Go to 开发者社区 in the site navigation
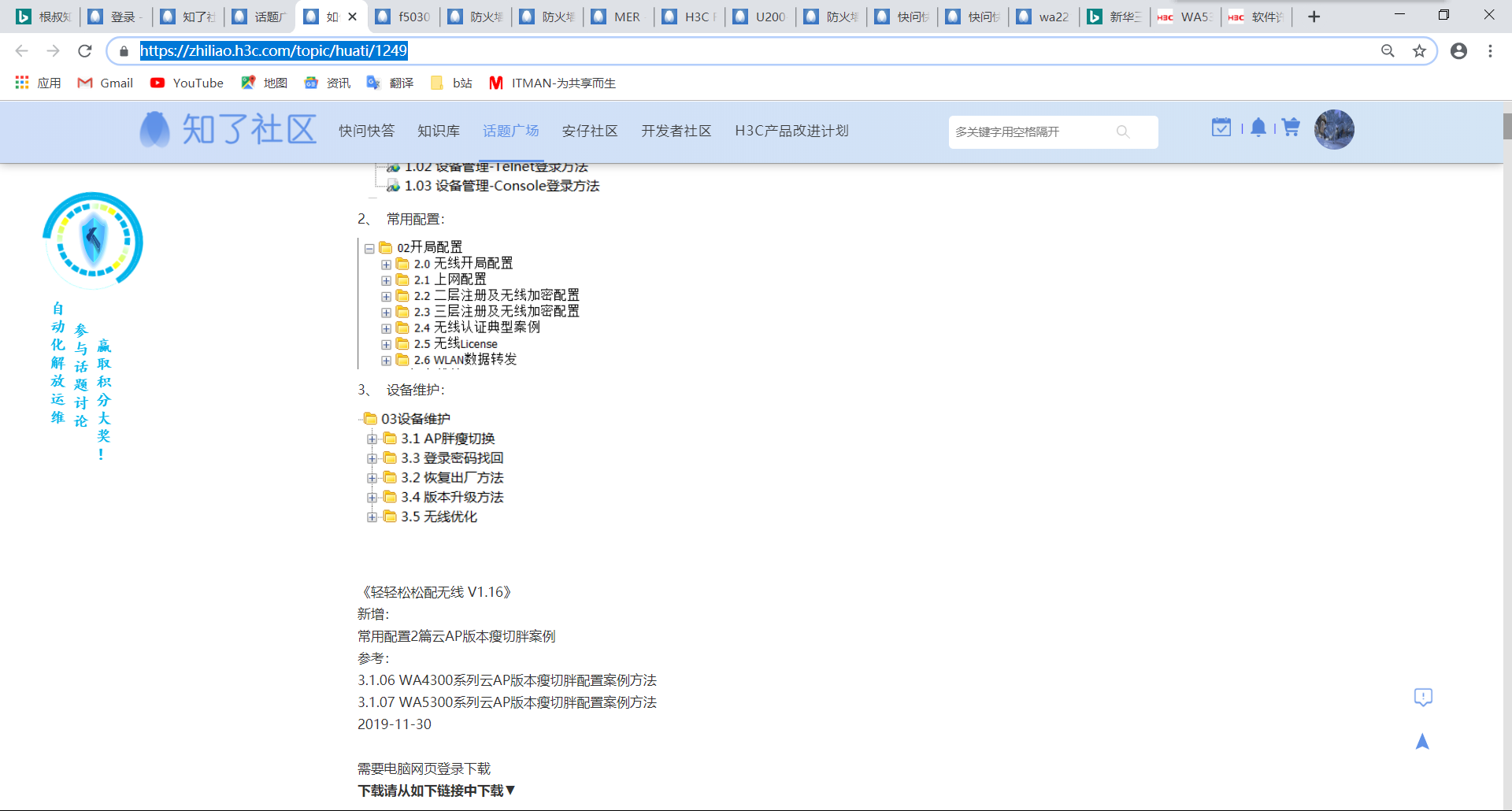The height and width of the screenshot is (811, 1512). click(676, 131)
